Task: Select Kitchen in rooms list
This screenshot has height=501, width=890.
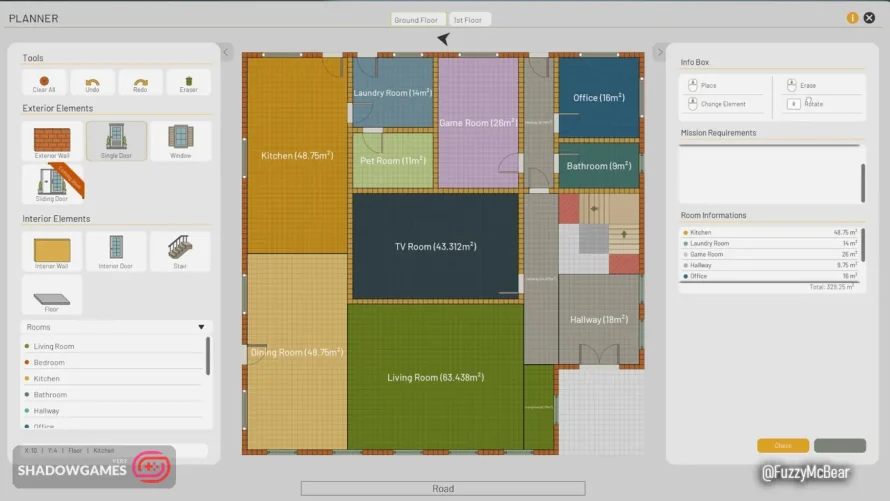Action: pyautogui.click(x=112, y=378)
